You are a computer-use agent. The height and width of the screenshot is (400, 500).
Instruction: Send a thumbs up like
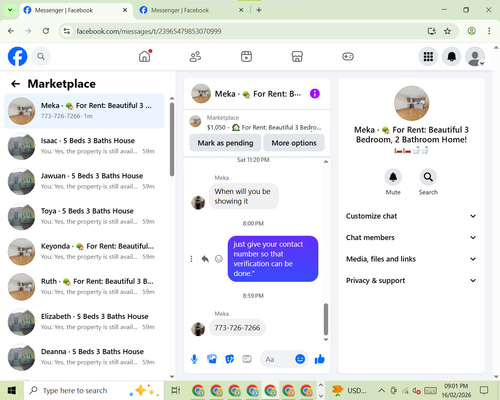pos(319,359)
